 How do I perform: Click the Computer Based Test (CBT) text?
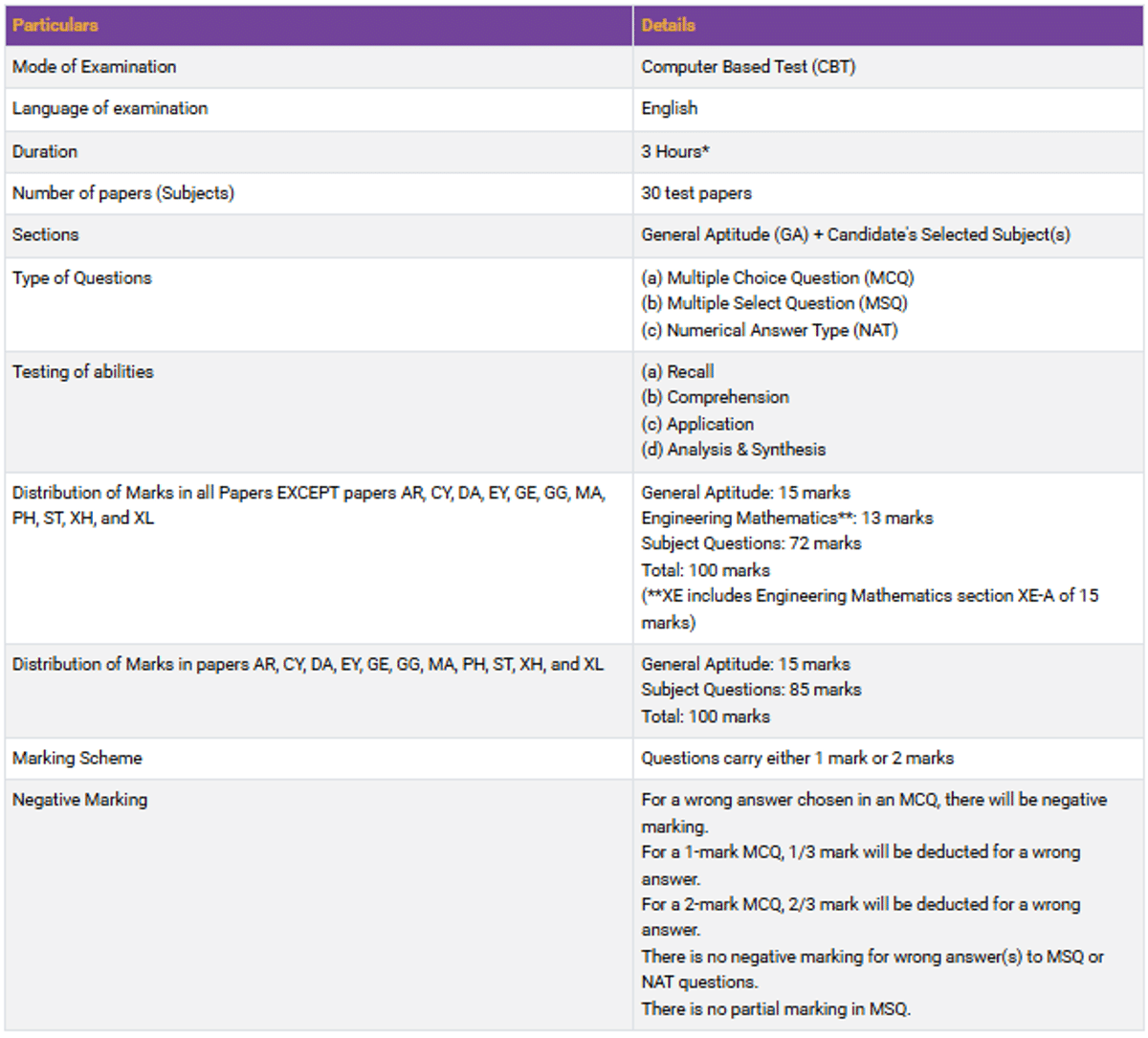tap(748, 67)
